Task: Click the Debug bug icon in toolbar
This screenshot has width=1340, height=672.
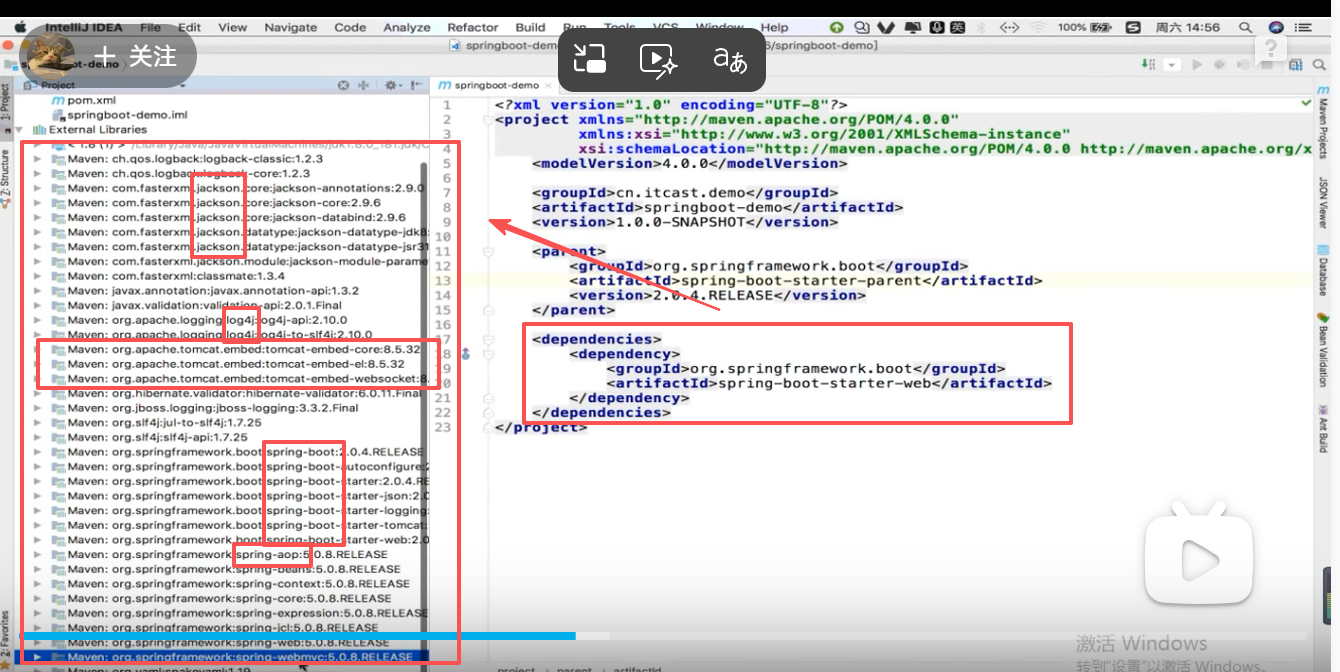Action: 1219,65
